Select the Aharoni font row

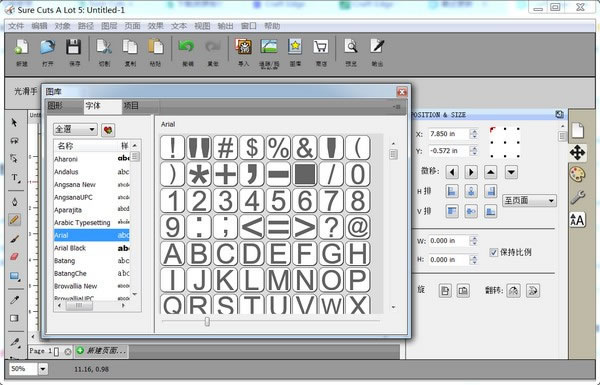coord(91,159)
